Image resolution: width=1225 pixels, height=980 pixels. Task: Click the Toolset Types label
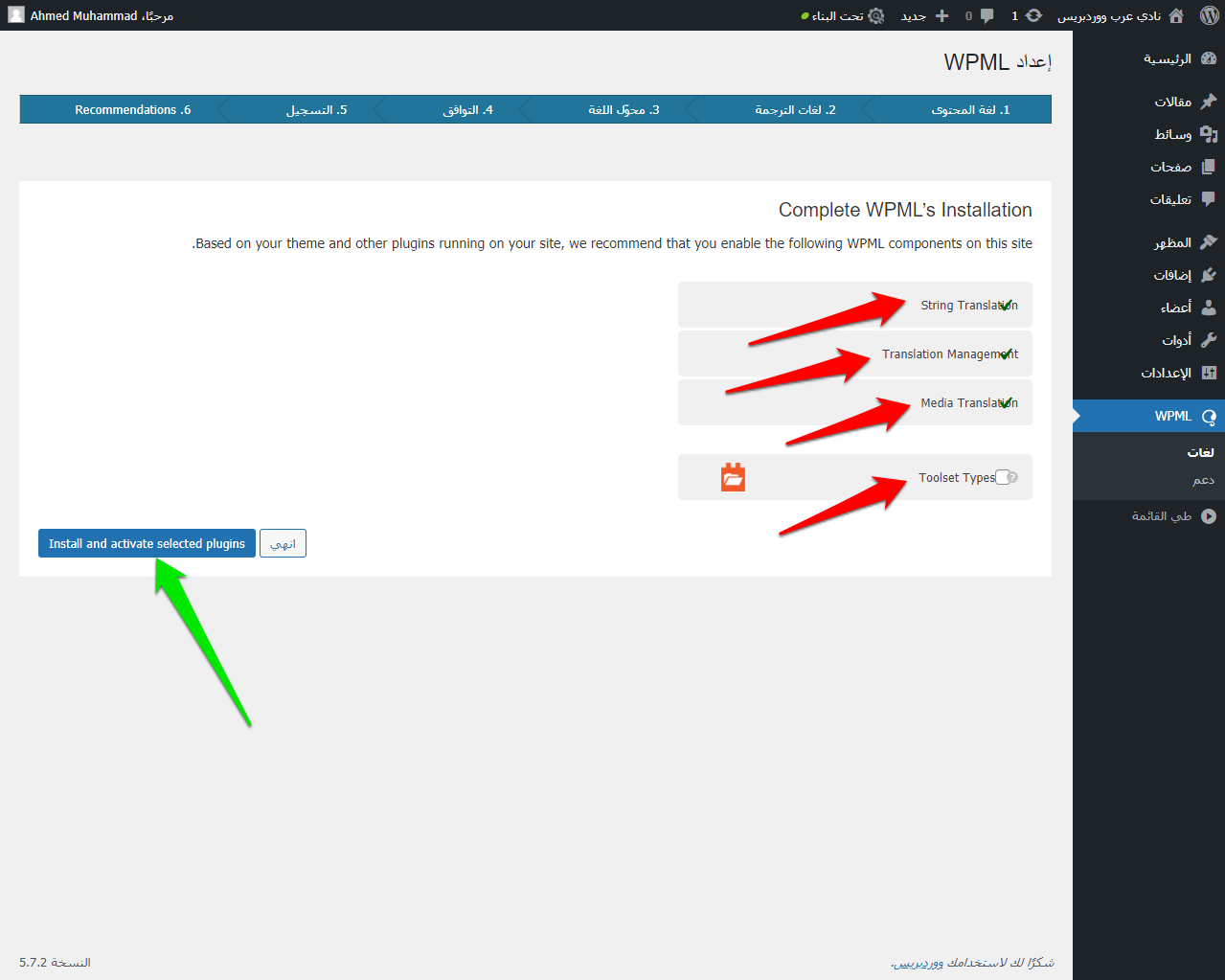point(957,477)
